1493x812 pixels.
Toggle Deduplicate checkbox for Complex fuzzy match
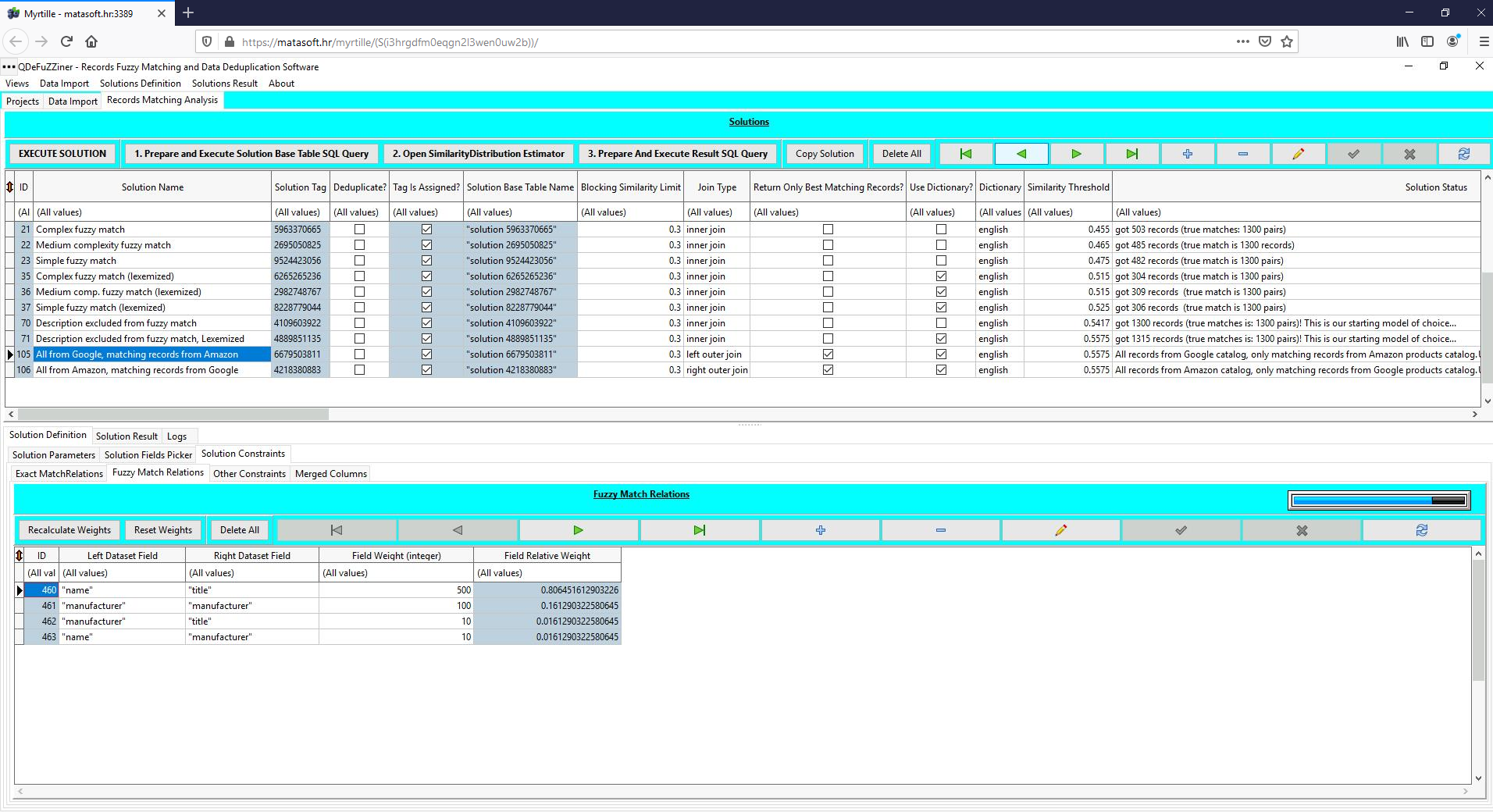tap(359, 230)
